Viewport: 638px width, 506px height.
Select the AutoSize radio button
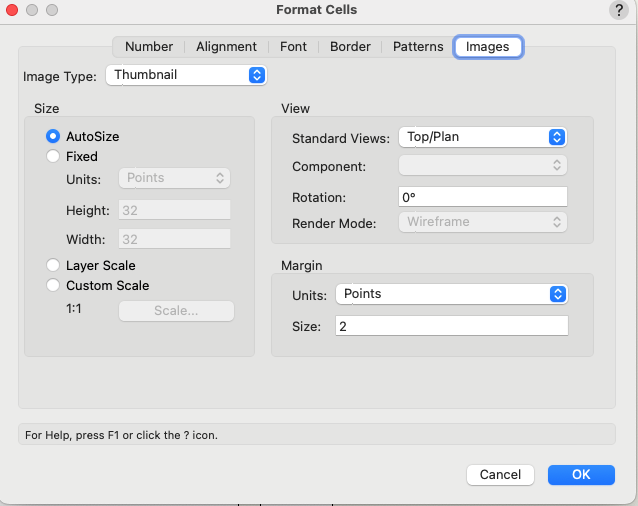54,136
